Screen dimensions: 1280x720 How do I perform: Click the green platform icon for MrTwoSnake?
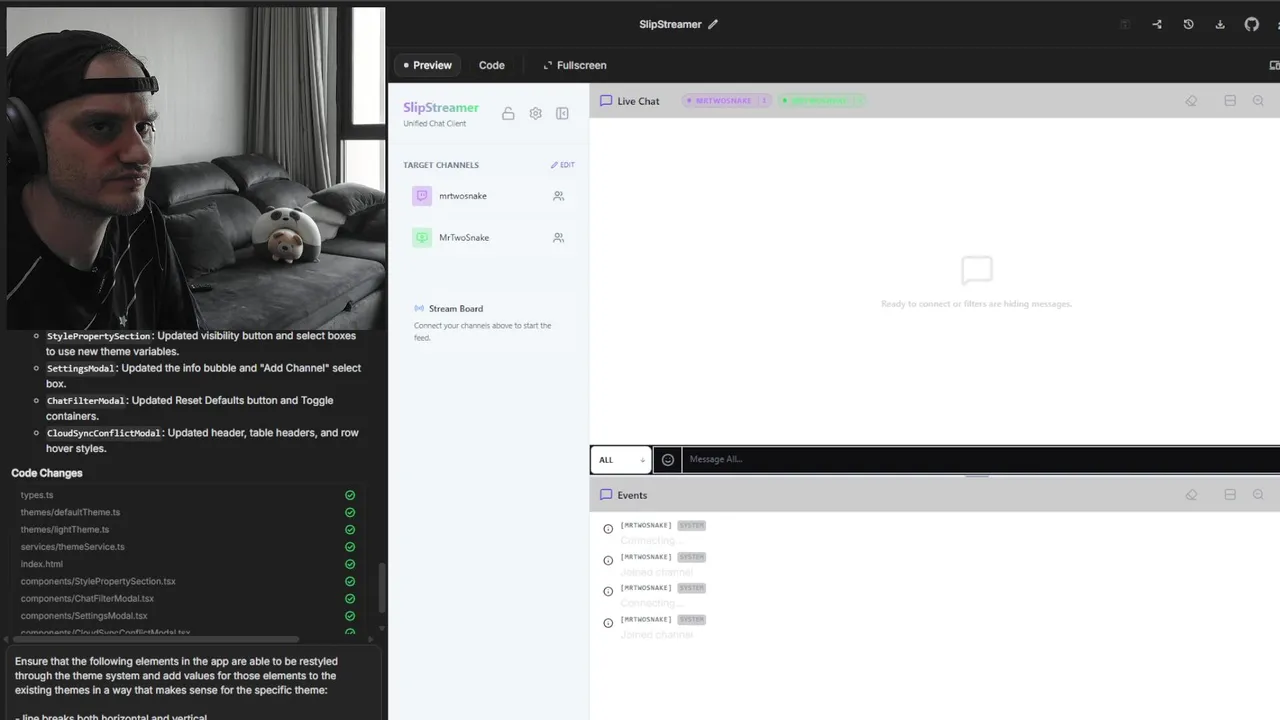point(422,238)
